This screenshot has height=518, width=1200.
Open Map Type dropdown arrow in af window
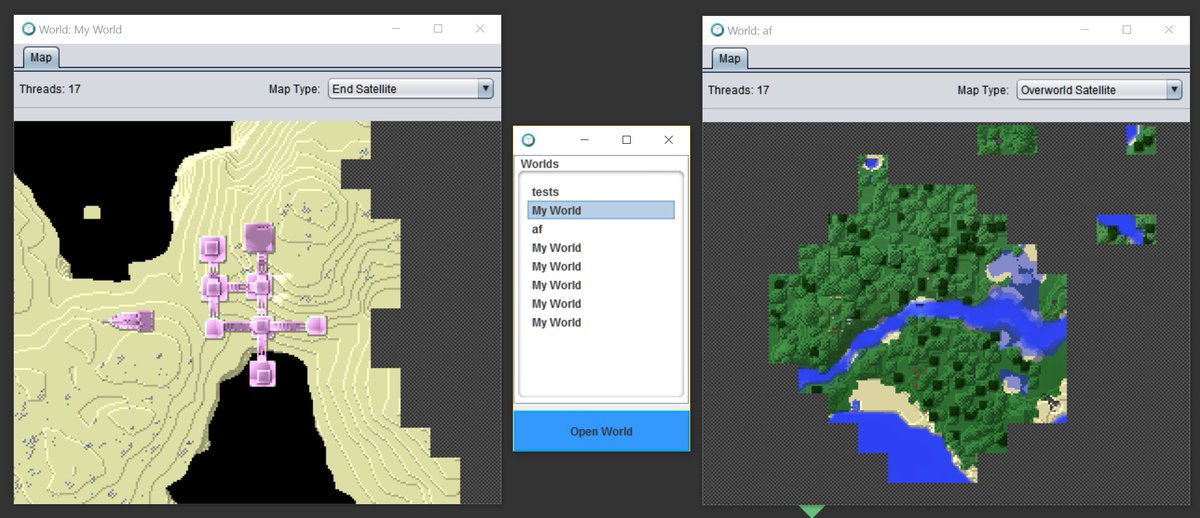point(1174,90)
